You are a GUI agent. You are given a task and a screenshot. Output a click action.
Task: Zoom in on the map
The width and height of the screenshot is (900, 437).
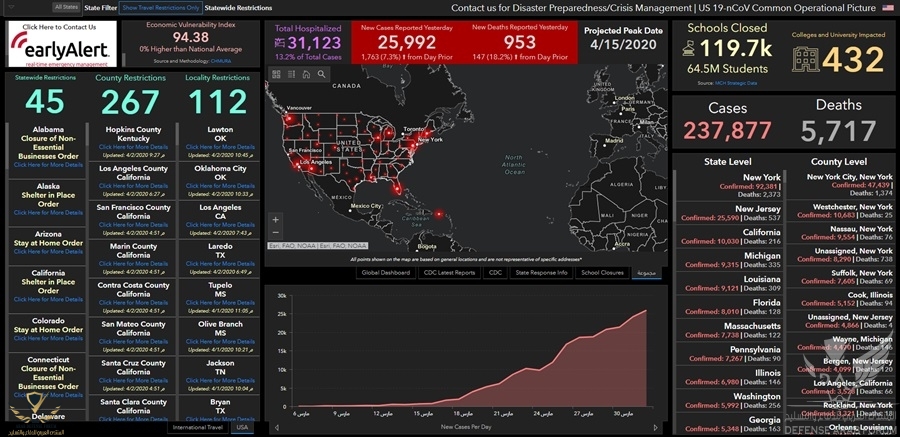coord(276,219)
